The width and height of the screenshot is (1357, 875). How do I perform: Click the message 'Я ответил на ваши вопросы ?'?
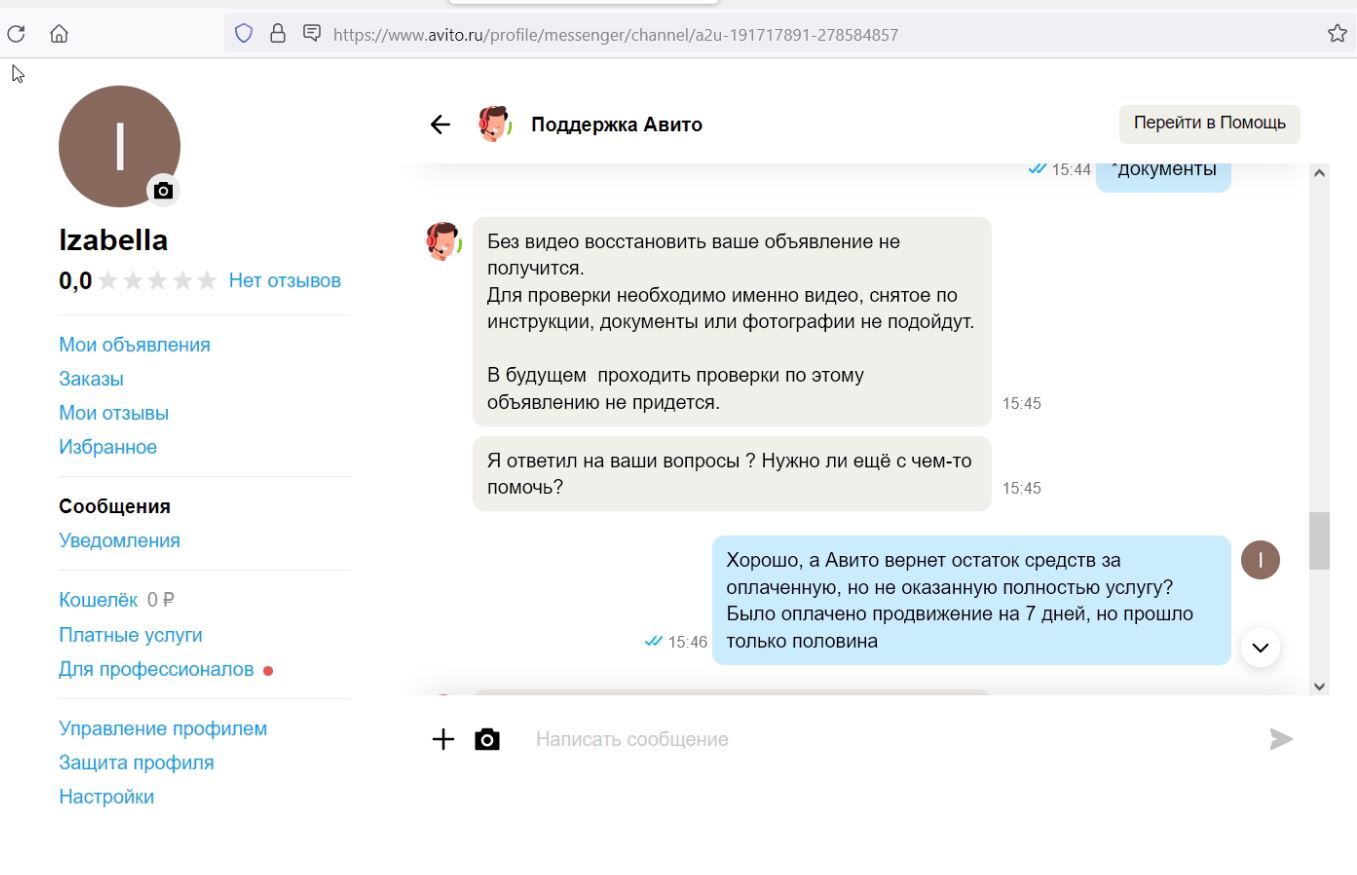coord(732,474)
